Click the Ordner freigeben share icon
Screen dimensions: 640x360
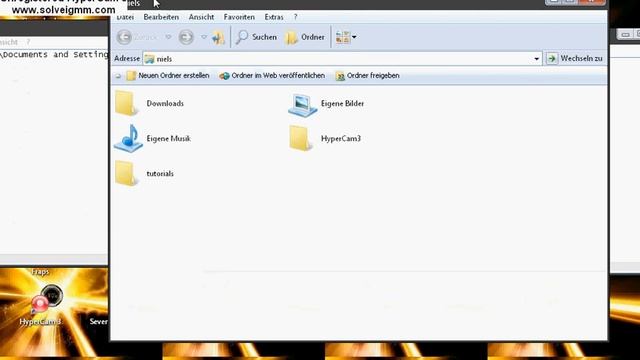[x=340, y=76]
